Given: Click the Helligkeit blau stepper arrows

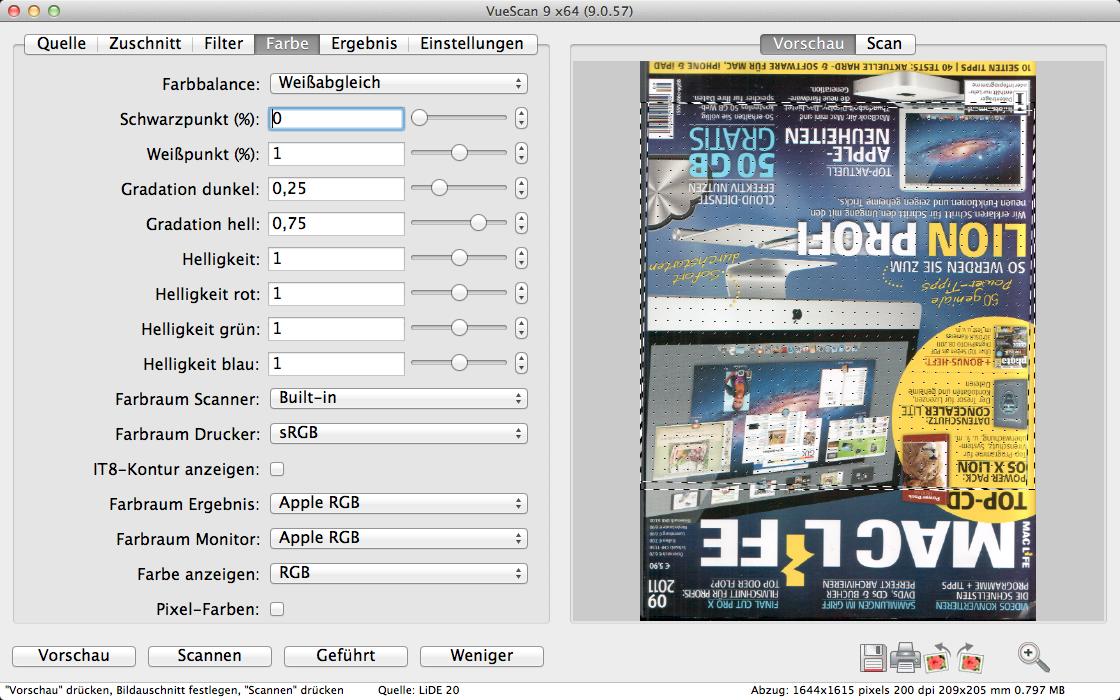Looking at the screenshot, I should [x=521, y=363].
